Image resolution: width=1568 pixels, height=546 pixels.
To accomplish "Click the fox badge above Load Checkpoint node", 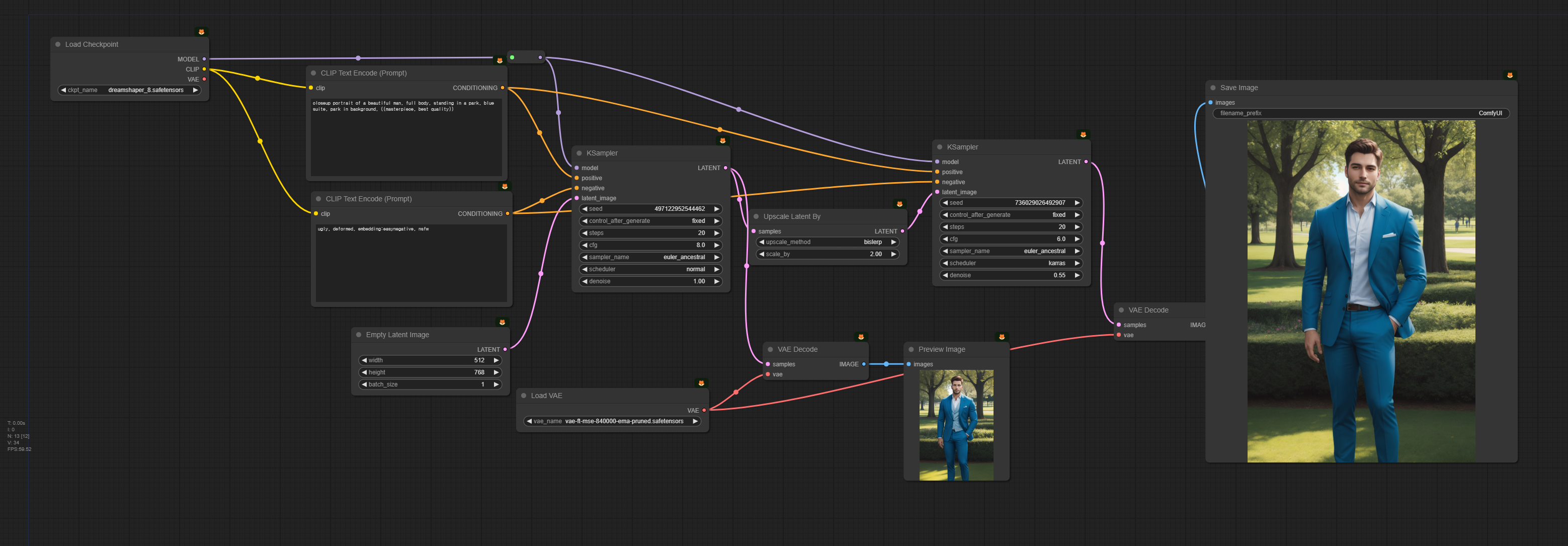I will (202, 32).
